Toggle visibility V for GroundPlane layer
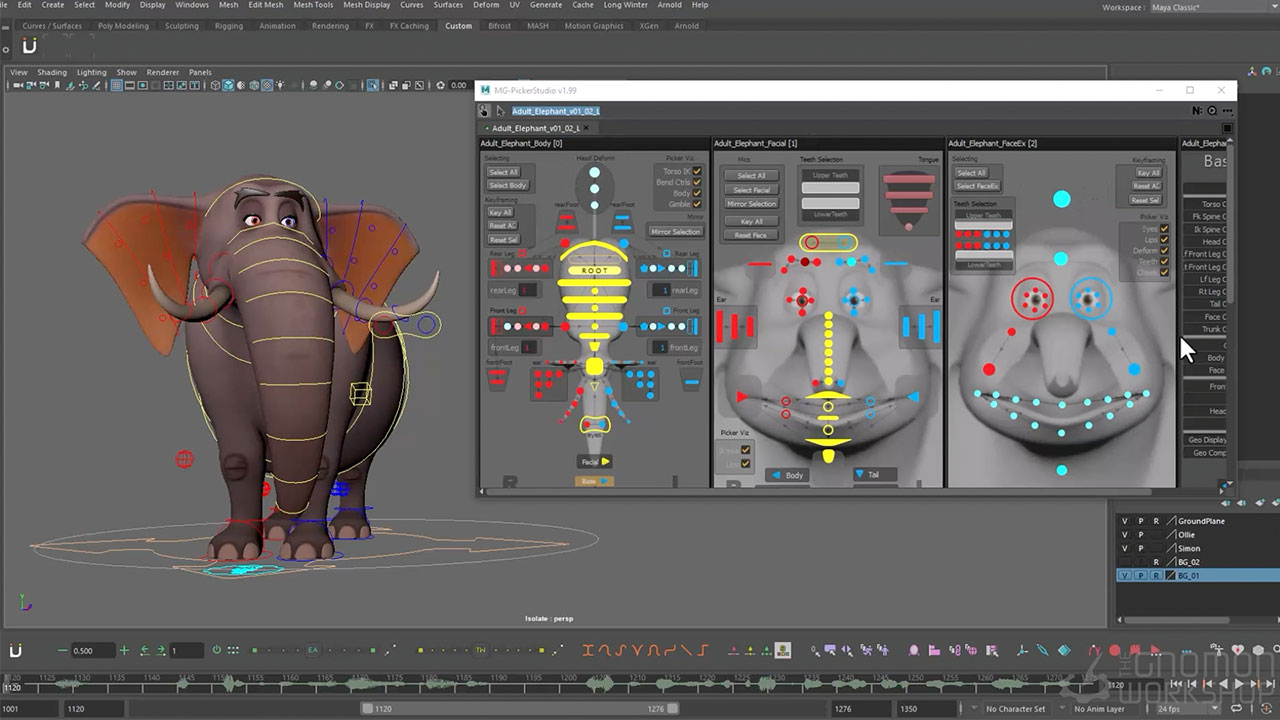This screenshot has height=720, width=1280. point(1125,521)
